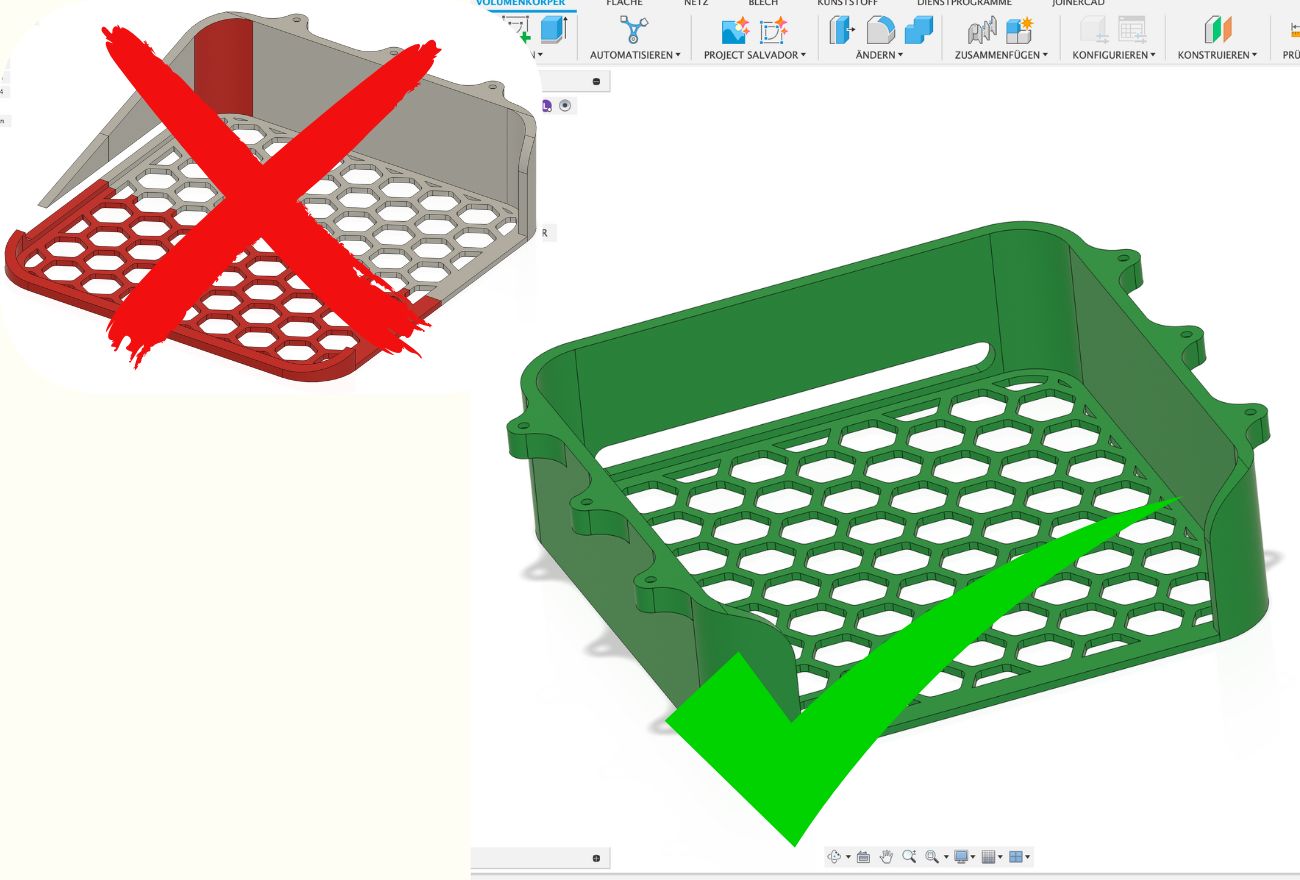Click the Offset Plane icon above Konstruieren
The height and width of the screenshot is (880, 1300).
point(1216,31)
